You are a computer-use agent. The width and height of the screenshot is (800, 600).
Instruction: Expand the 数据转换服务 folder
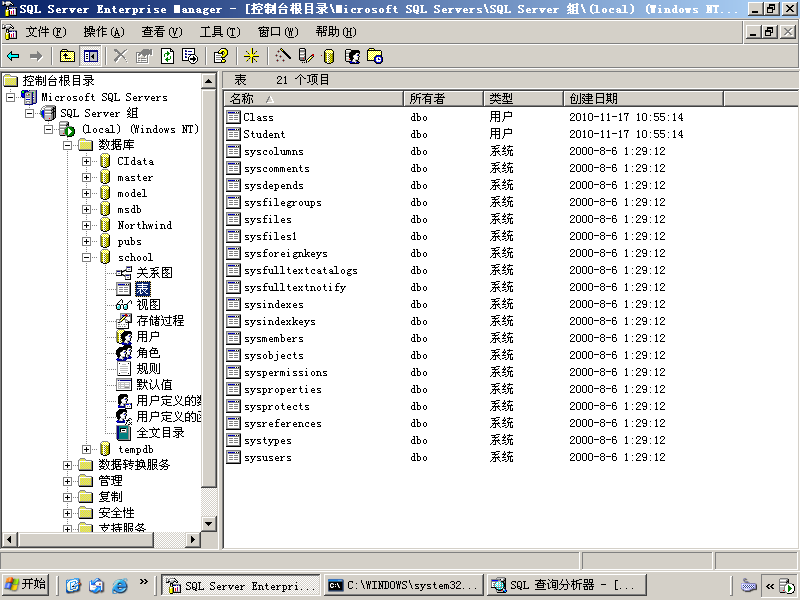(67, 465)
